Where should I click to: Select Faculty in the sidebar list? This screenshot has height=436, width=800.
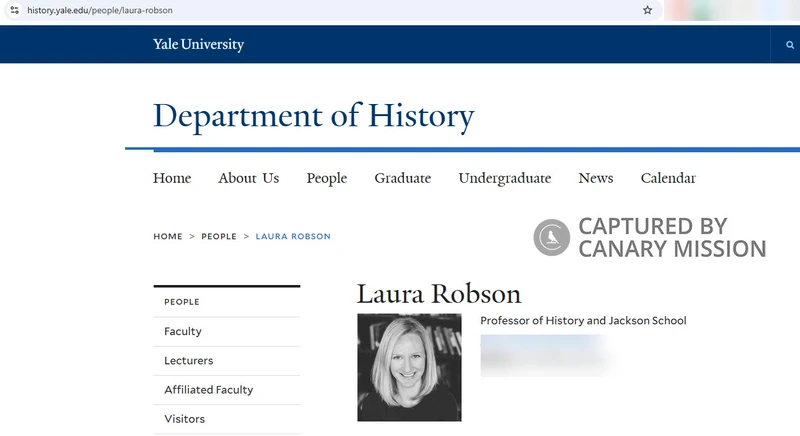183,331
